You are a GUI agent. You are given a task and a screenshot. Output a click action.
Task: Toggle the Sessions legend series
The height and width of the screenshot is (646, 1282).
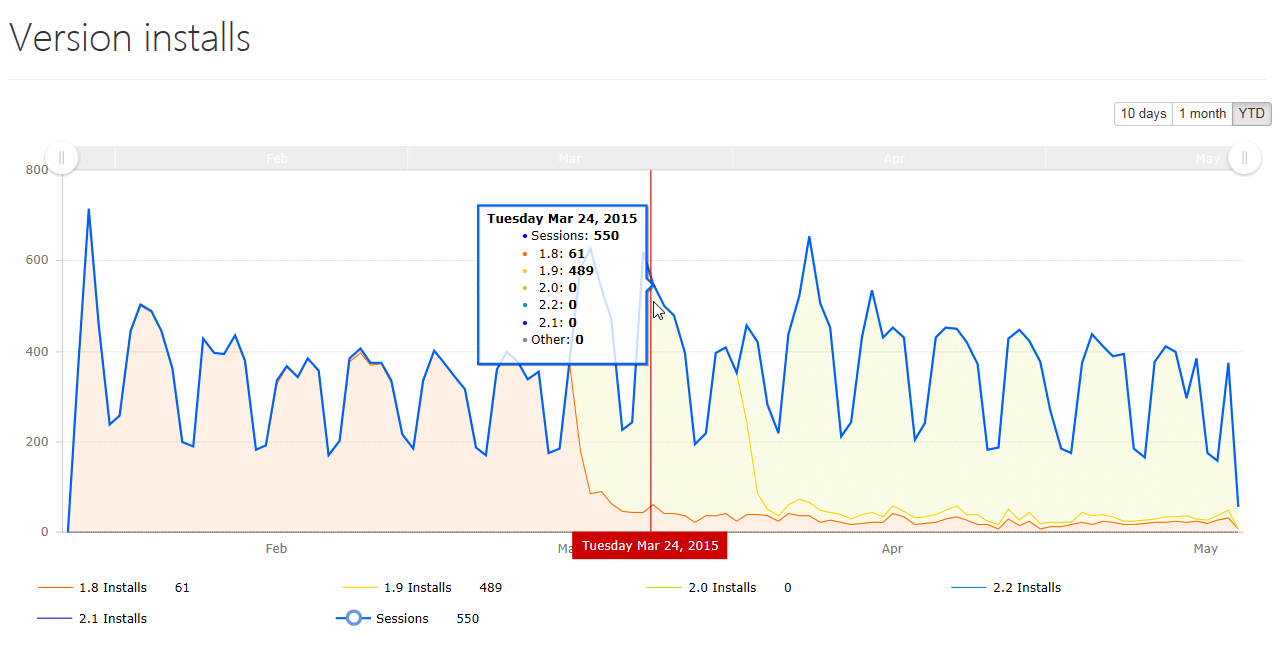pos(402,619)
